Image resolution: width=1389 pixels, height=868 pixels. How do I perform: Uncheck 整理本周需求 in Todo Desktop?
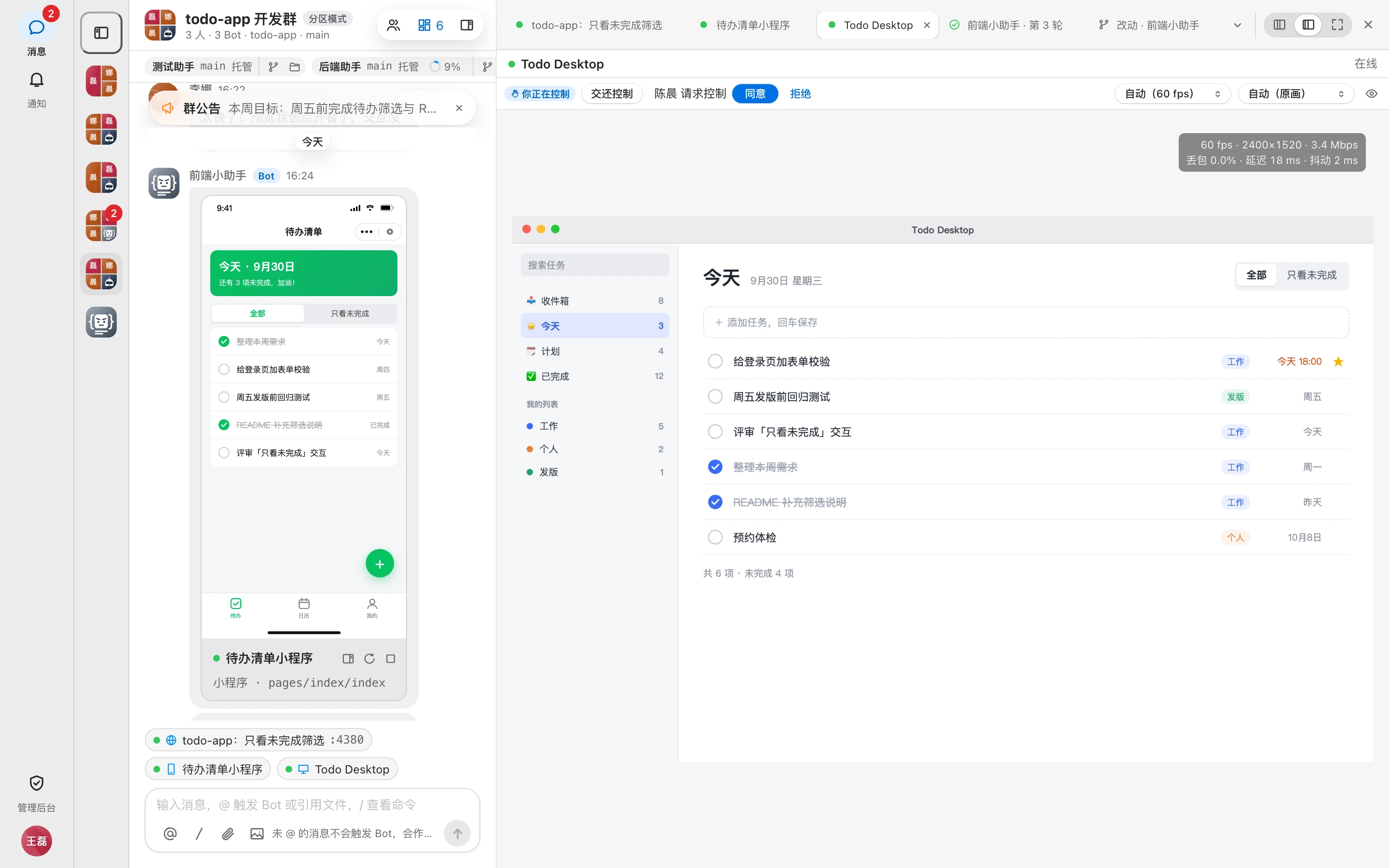click(715, 467)
